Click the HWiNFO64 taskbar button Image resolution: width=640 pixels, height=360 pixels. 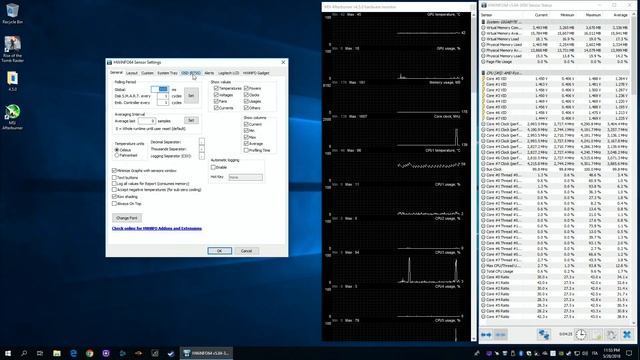click(x=207, y=353)
